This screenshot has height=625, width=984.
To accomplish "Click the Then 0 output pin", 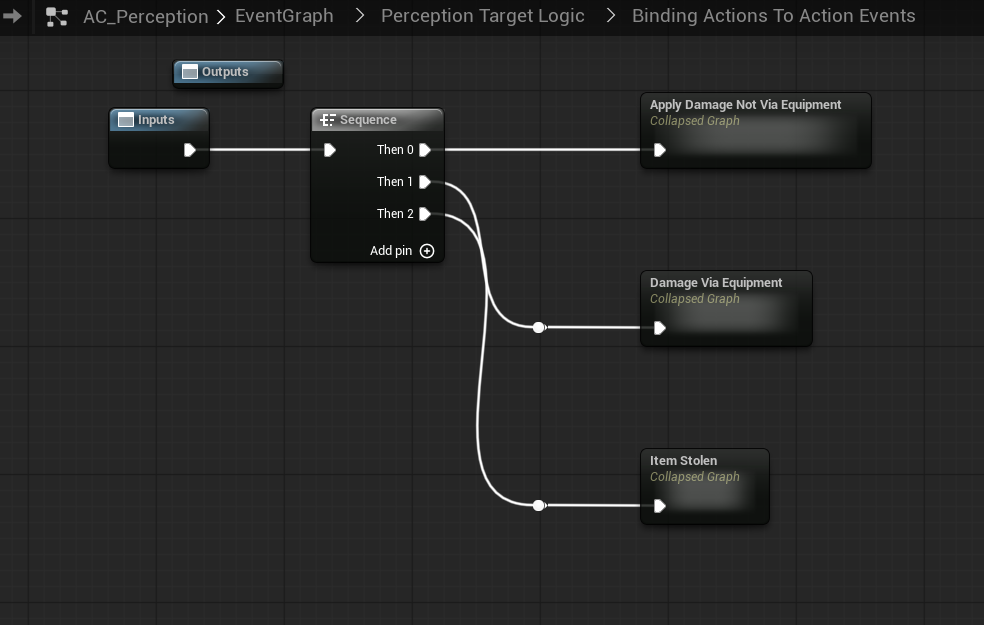I will click(x=425, y=150).
